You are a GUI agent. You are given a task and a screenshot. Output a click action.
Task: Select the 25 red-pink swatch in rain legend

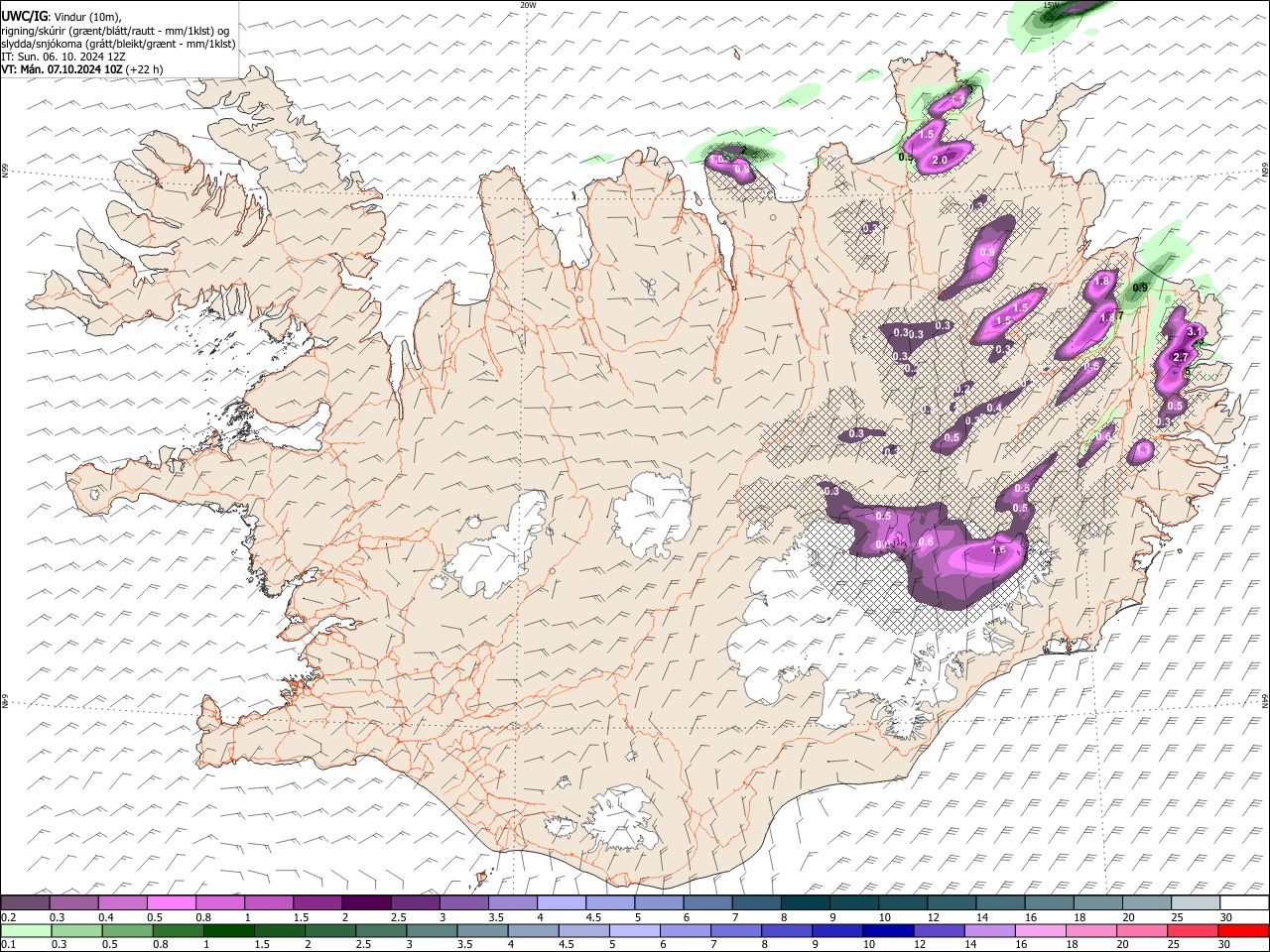1192,930
